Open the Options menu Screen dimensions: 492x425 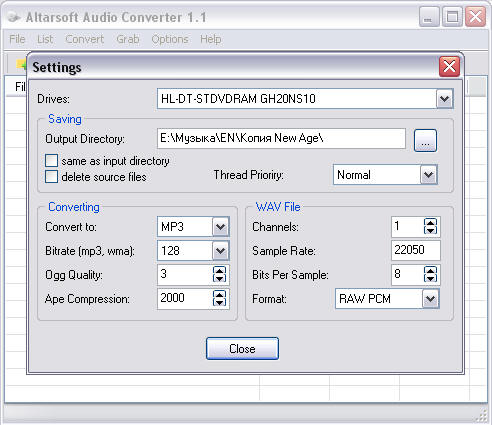click(x=170, y=39)
